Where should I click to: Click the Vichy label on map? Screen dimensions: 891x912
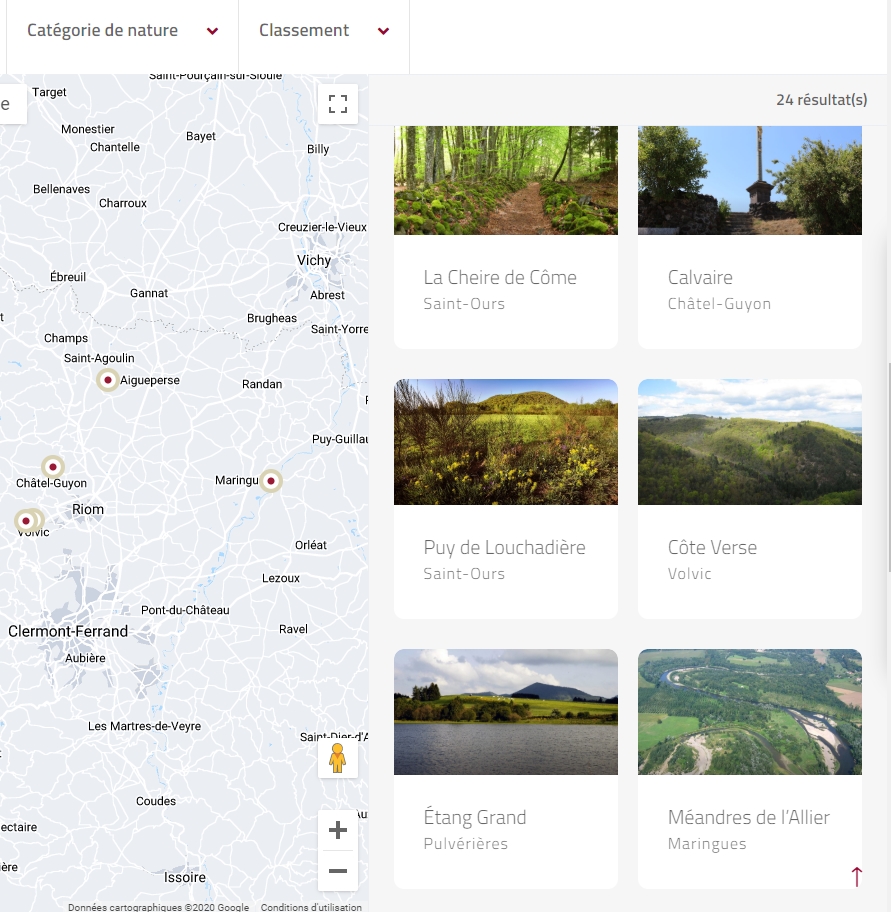click(314, 260)
